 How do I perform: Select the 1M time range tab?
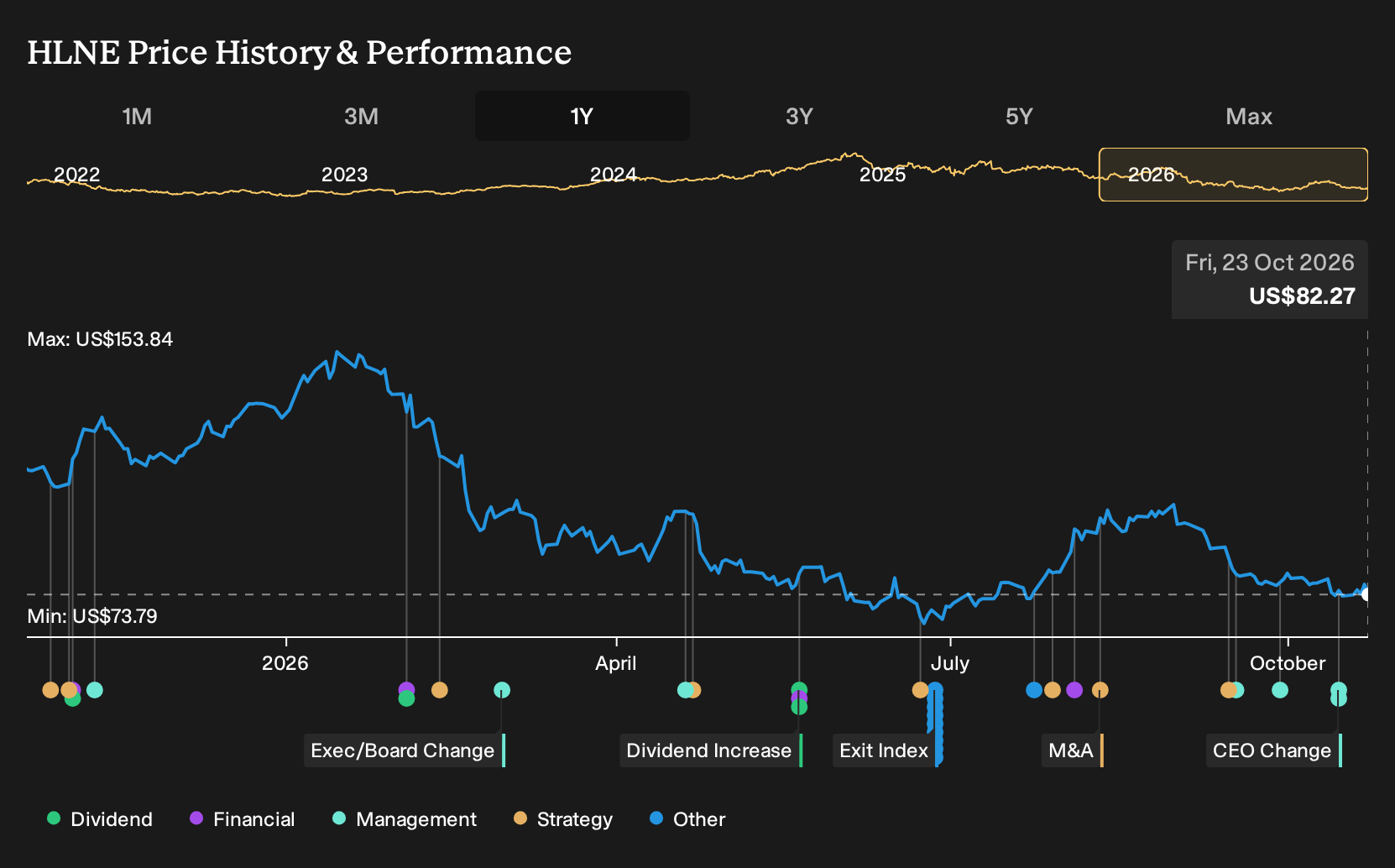pos(137,116)
